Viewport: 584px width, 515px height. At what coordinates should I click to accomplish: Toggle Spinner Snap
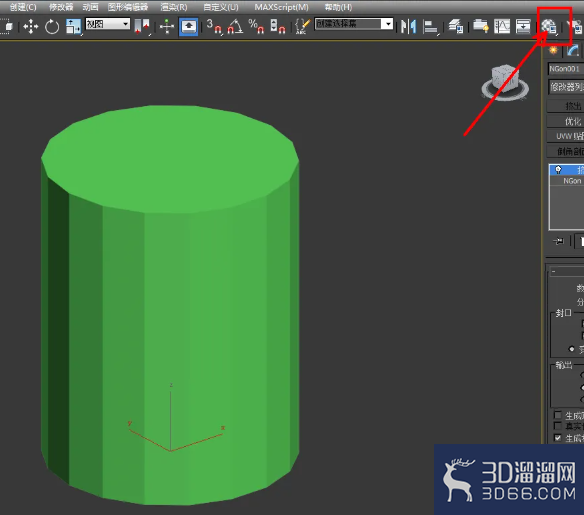[277, 26]
